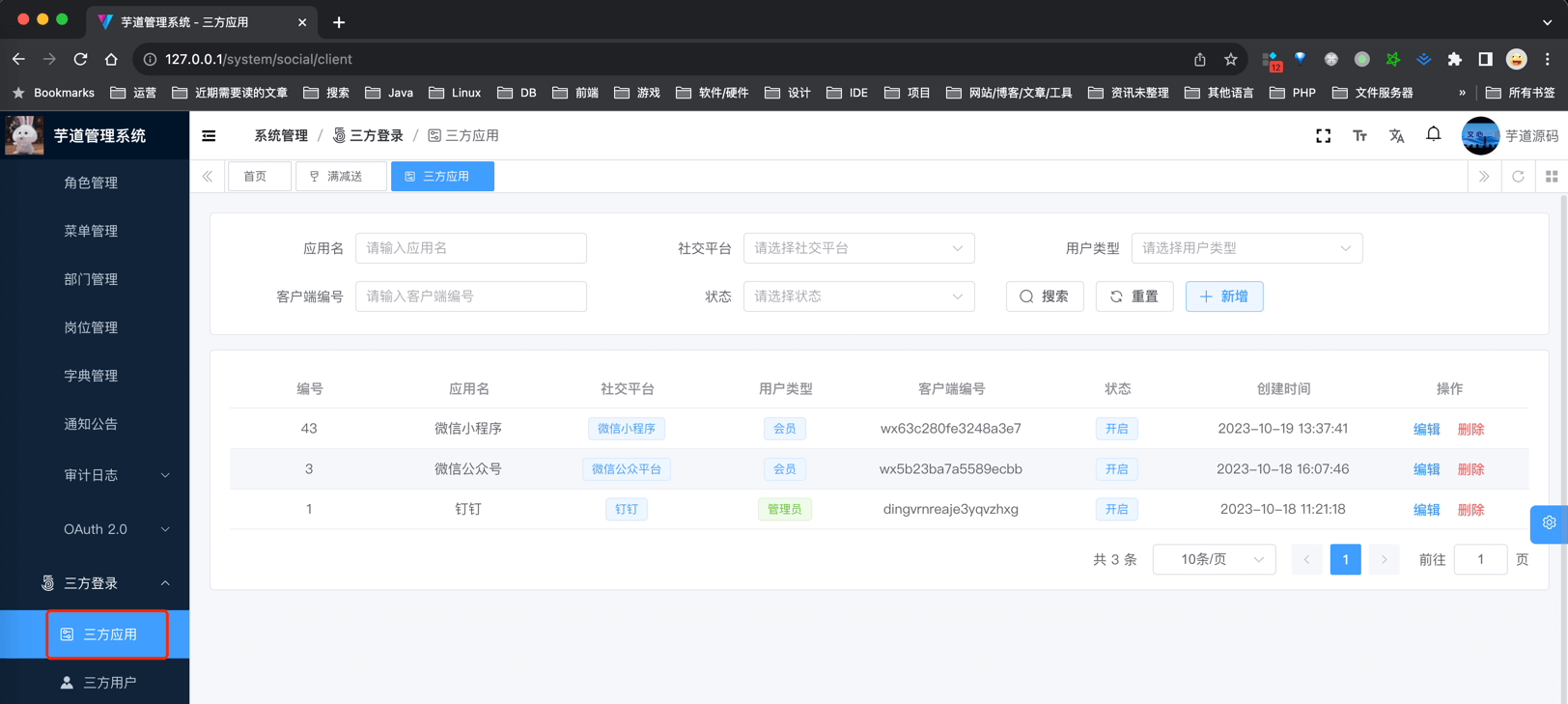Switch to the 满减送 tab
This screenshot has width=1568, height=704.
[x=341, y=177]
